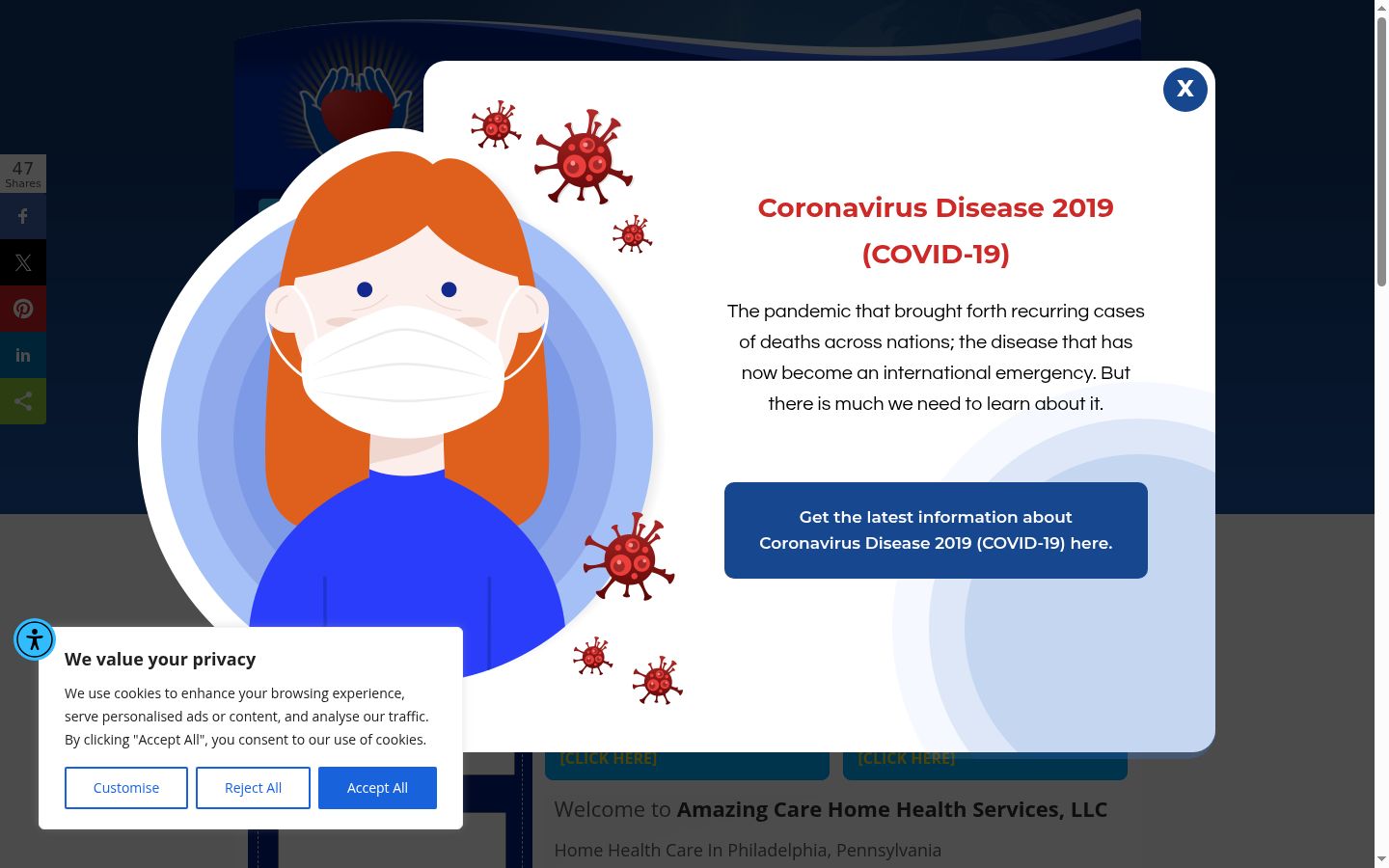1389x868 pixels.
Task: Share page on Pinterest
Action: [23, 309]
